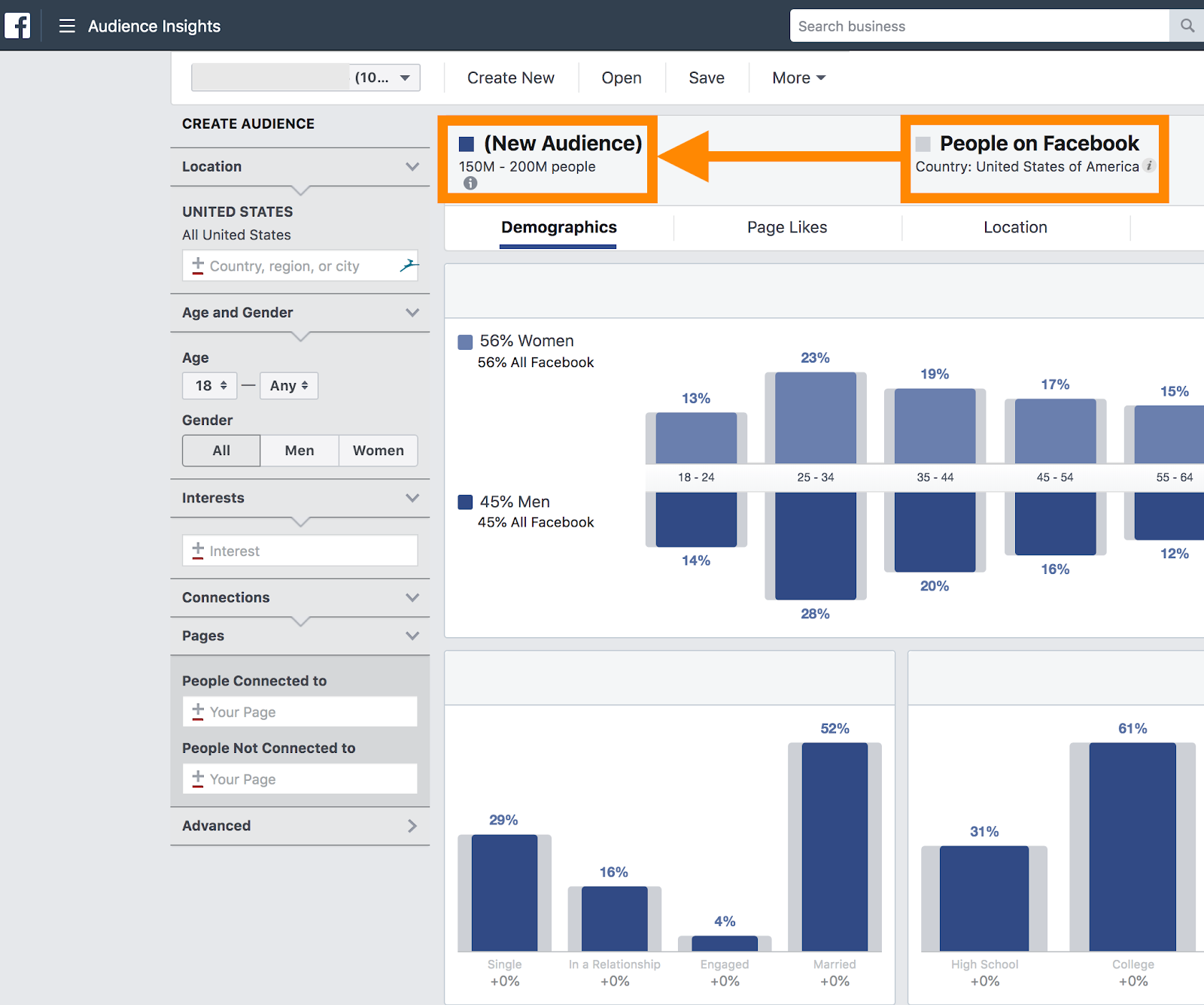
Task: Click the Search business field
Action: click(980, 26)
